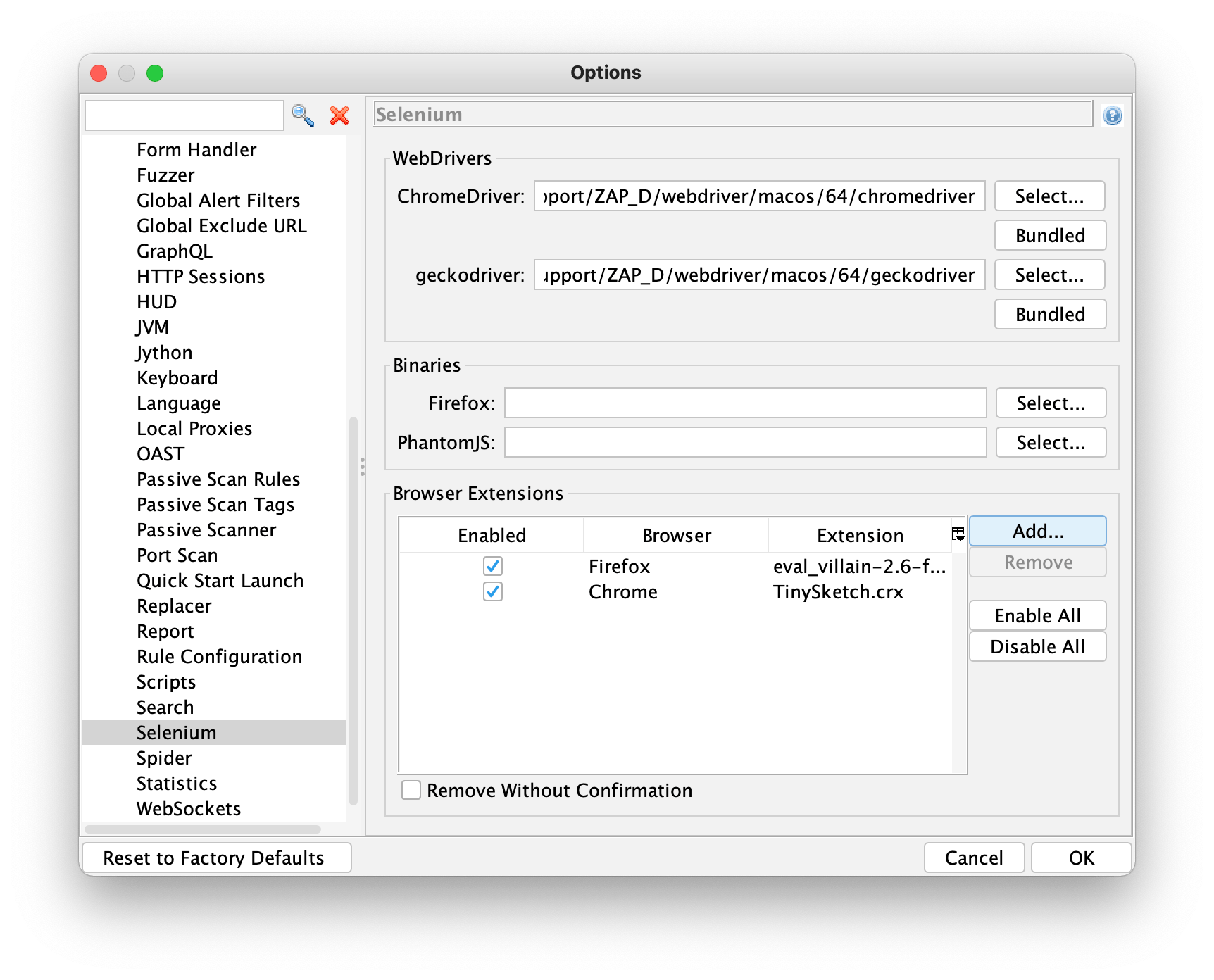Open the Quick Start Launch settings

(x=220, y=580)
